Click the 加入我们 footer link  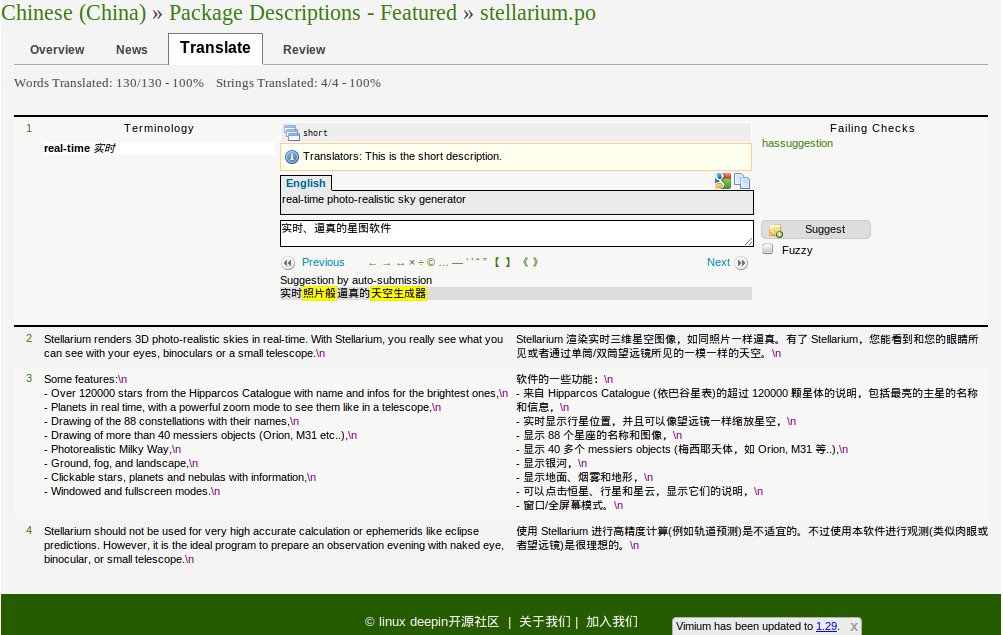[612, 622]
